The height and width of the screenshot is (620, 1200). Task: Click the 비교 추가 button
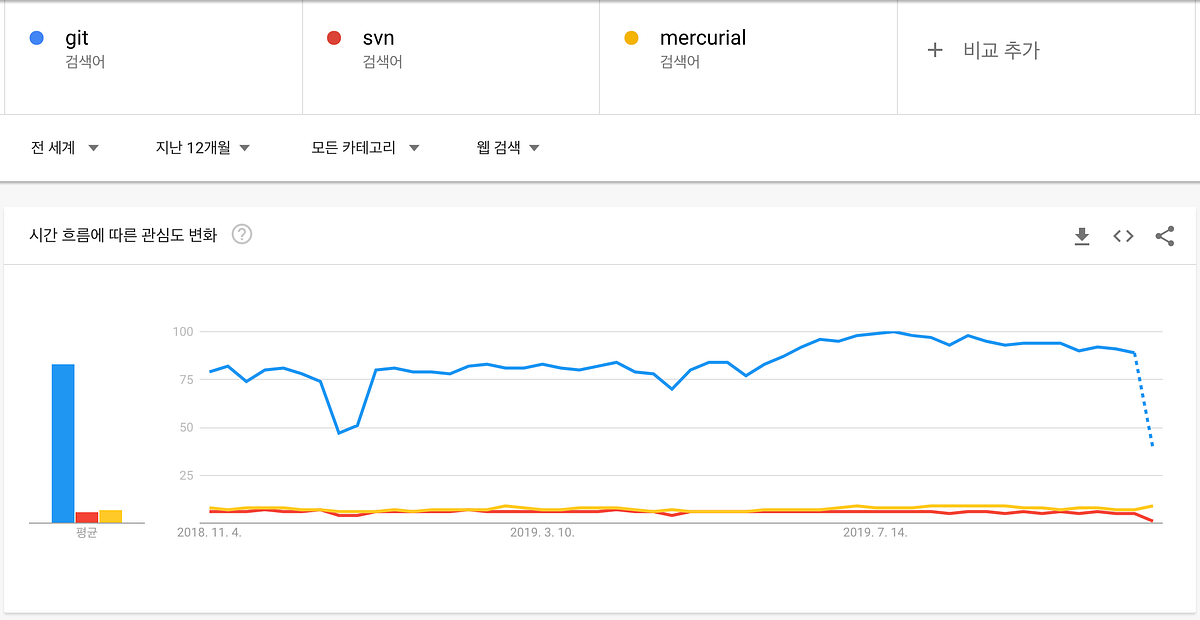pos(984,50)
